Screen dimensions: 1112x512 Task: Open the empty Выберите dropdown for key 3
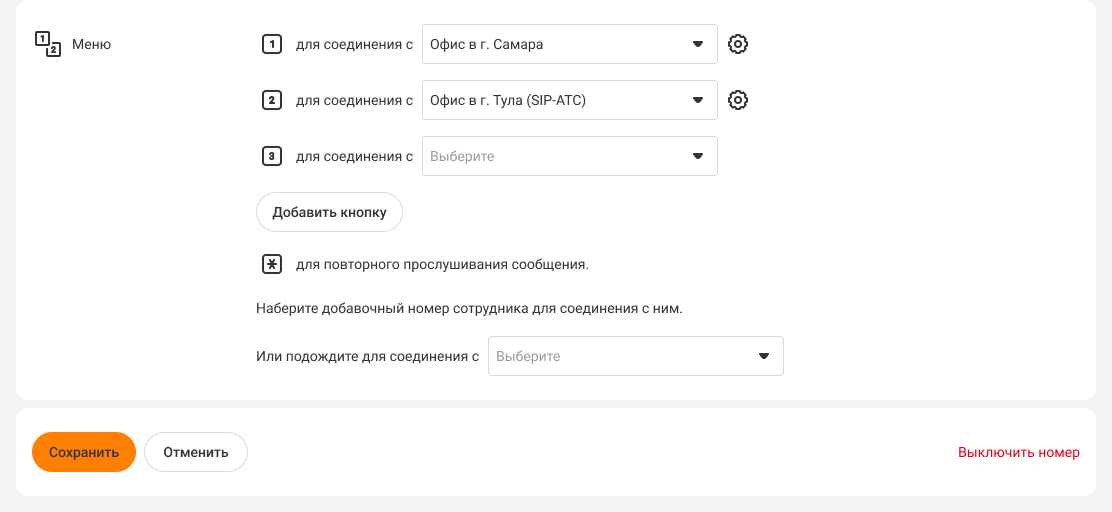pyautogui.click(x=555, y=156)
